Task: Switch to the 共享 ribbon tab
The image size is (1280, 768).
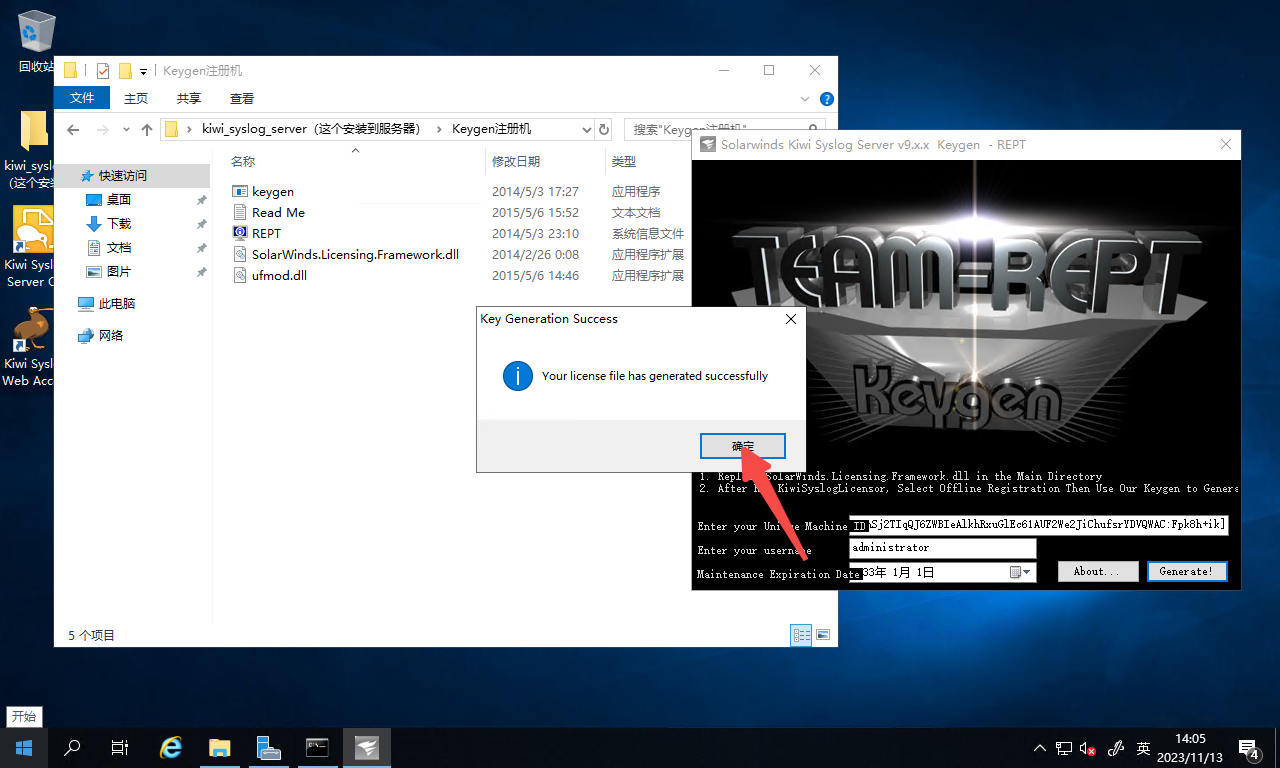Action: [x=189, y=98]
